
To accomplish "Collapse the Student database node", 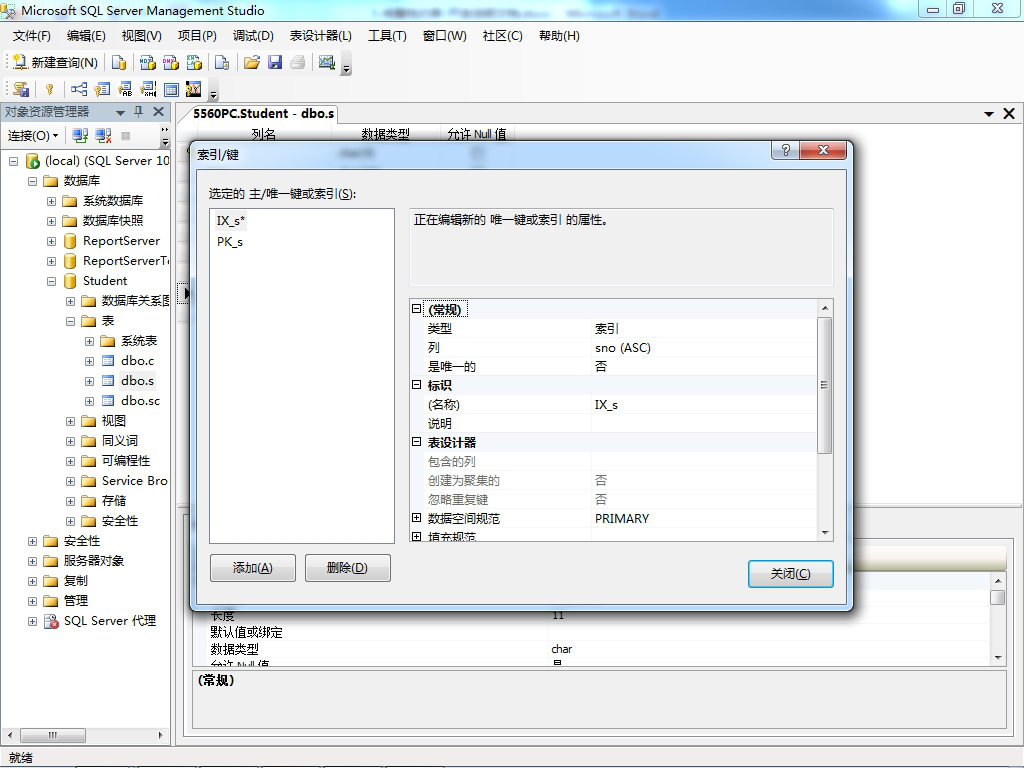I will pyautogui.click(x=51, y=281).
